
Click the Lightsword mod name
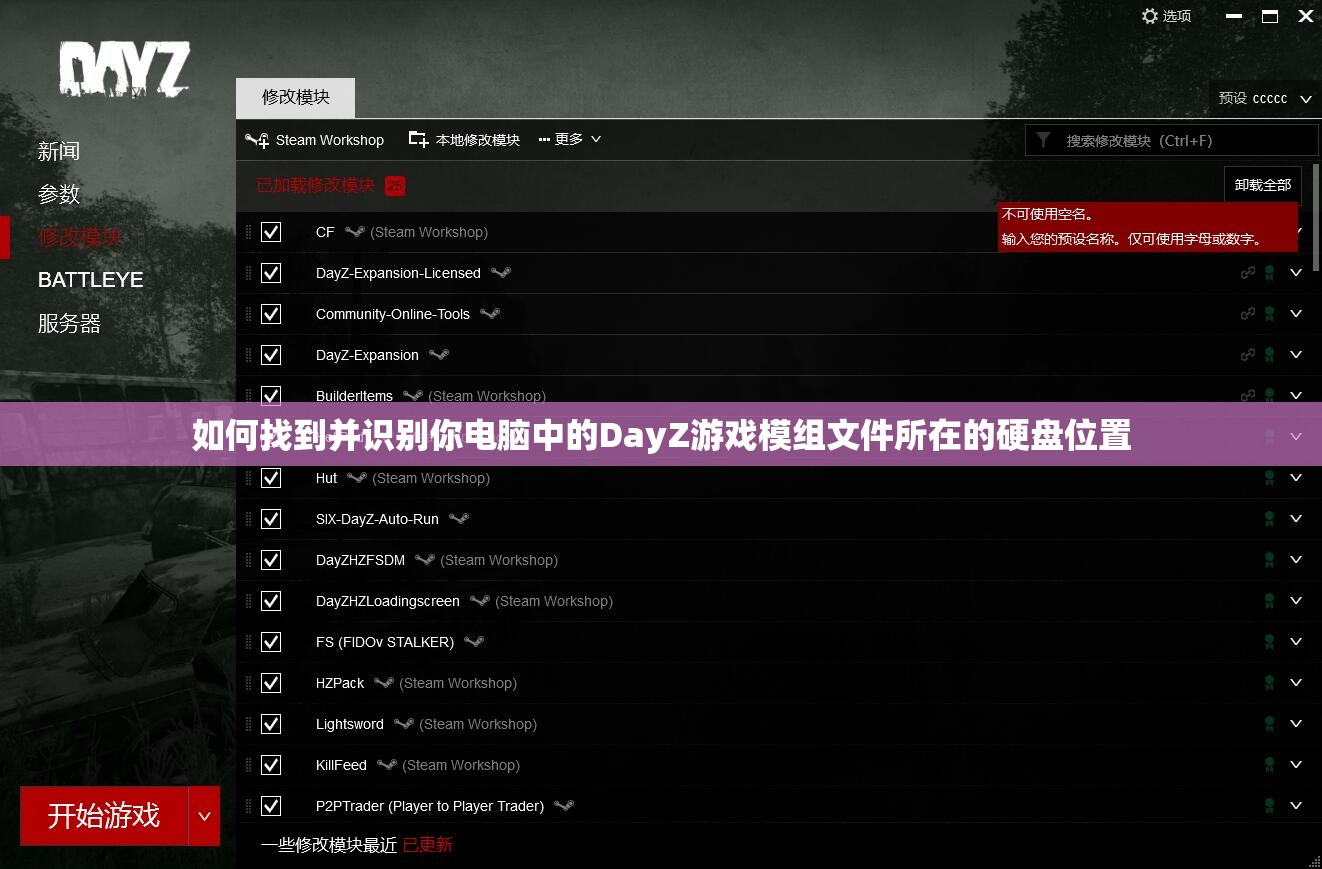pos(349,724)
